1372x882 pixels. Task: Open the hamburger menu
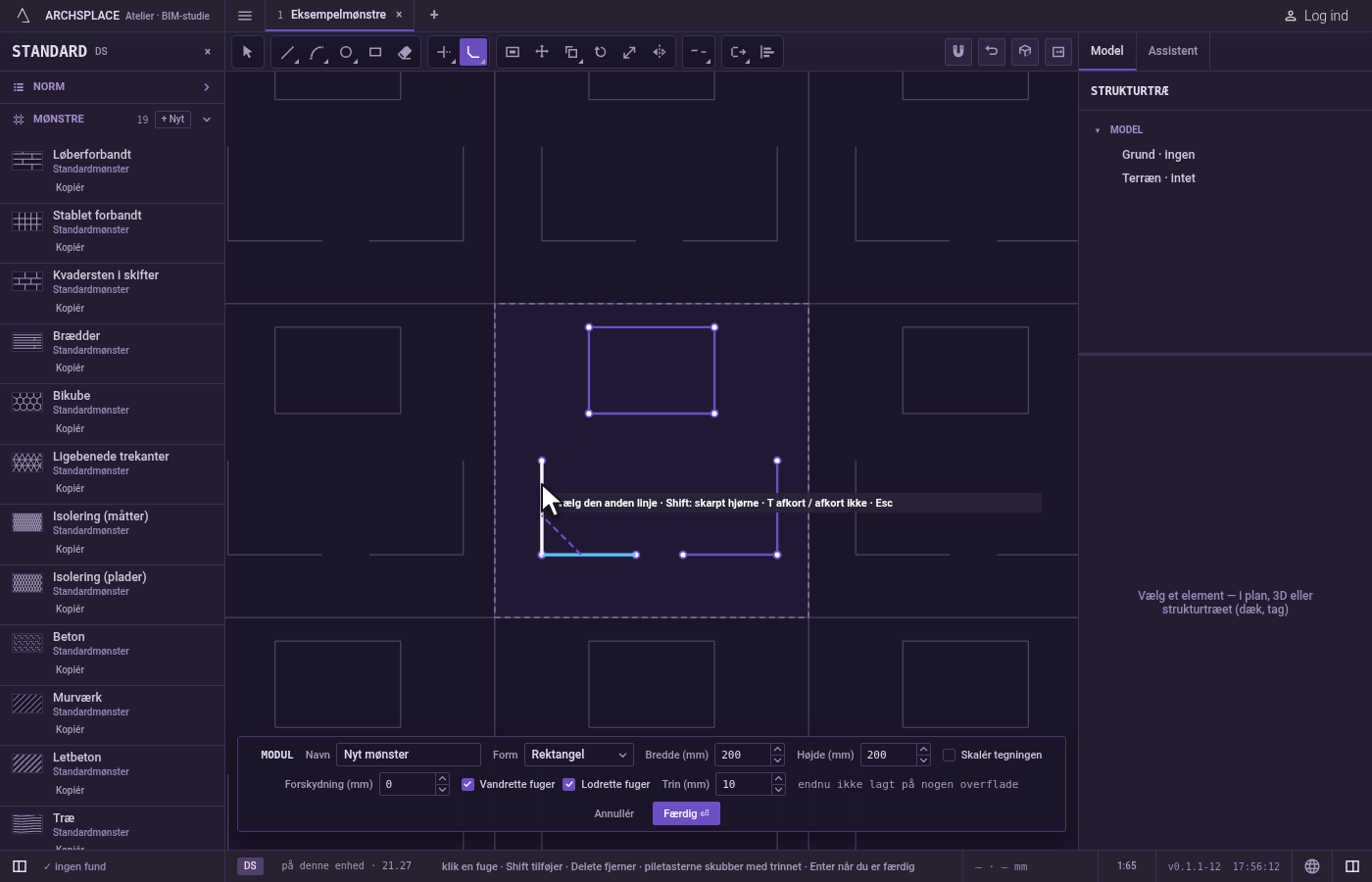[245, 16]
